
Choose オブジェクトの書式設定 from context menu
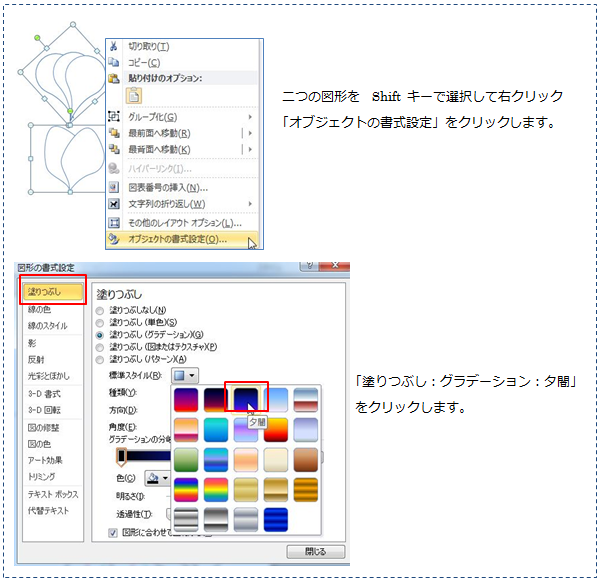click(177, 239)
